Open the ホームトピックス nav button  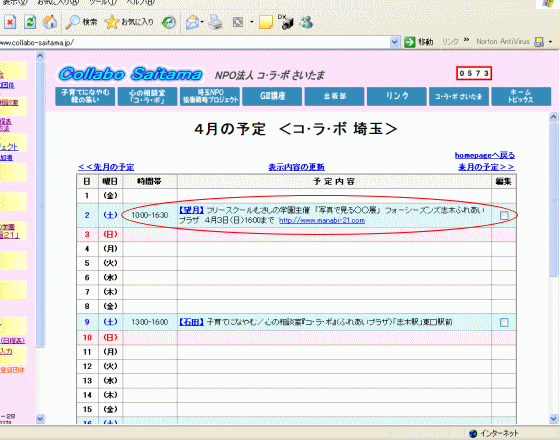(x=521, y=96)
